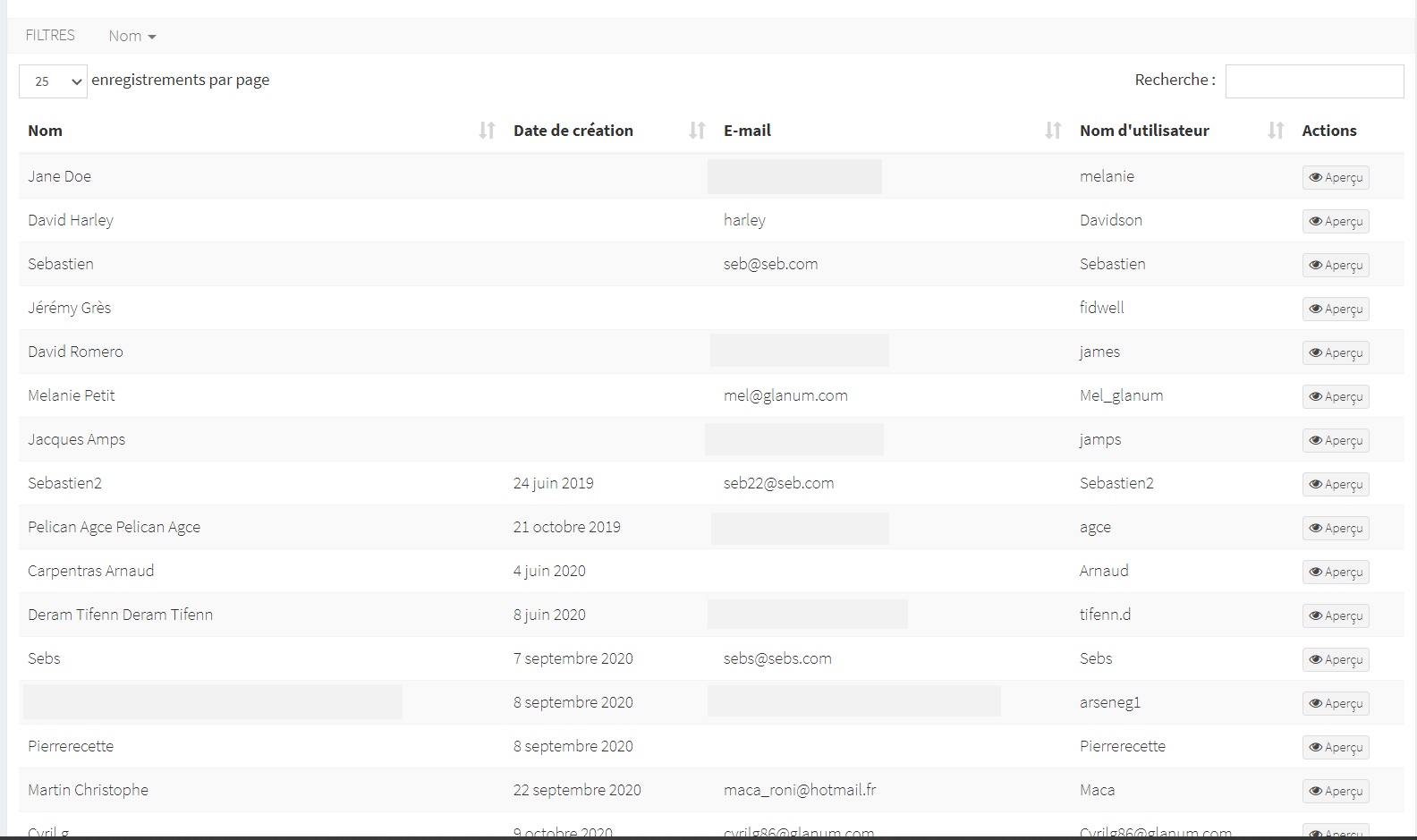Screen dimensions: 1417x840
Task: Open the records per page selector
Action: [53, 81]
